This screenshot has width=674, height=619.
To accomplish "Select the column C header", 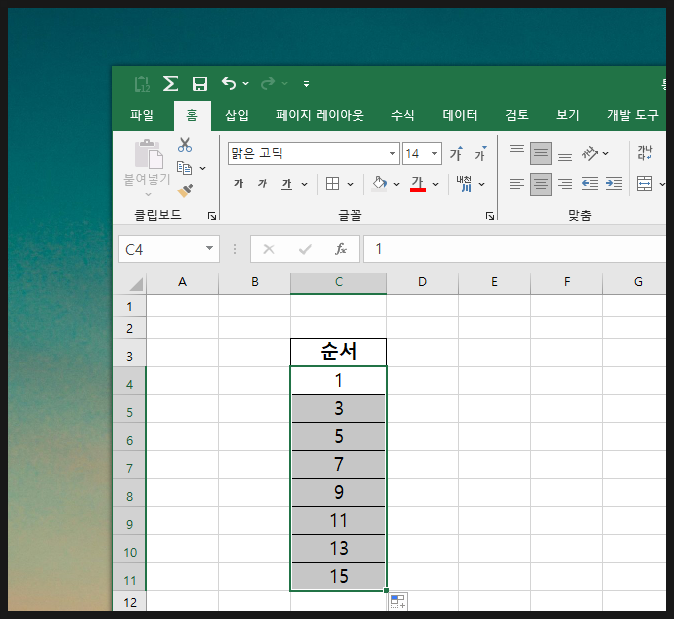I will point(338,282).
